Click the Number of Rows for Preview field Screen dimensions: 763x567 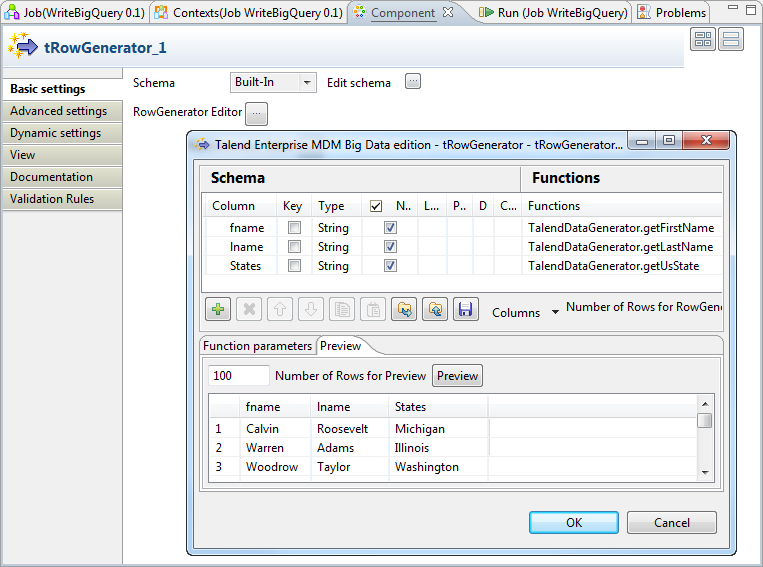coord(238,375)
